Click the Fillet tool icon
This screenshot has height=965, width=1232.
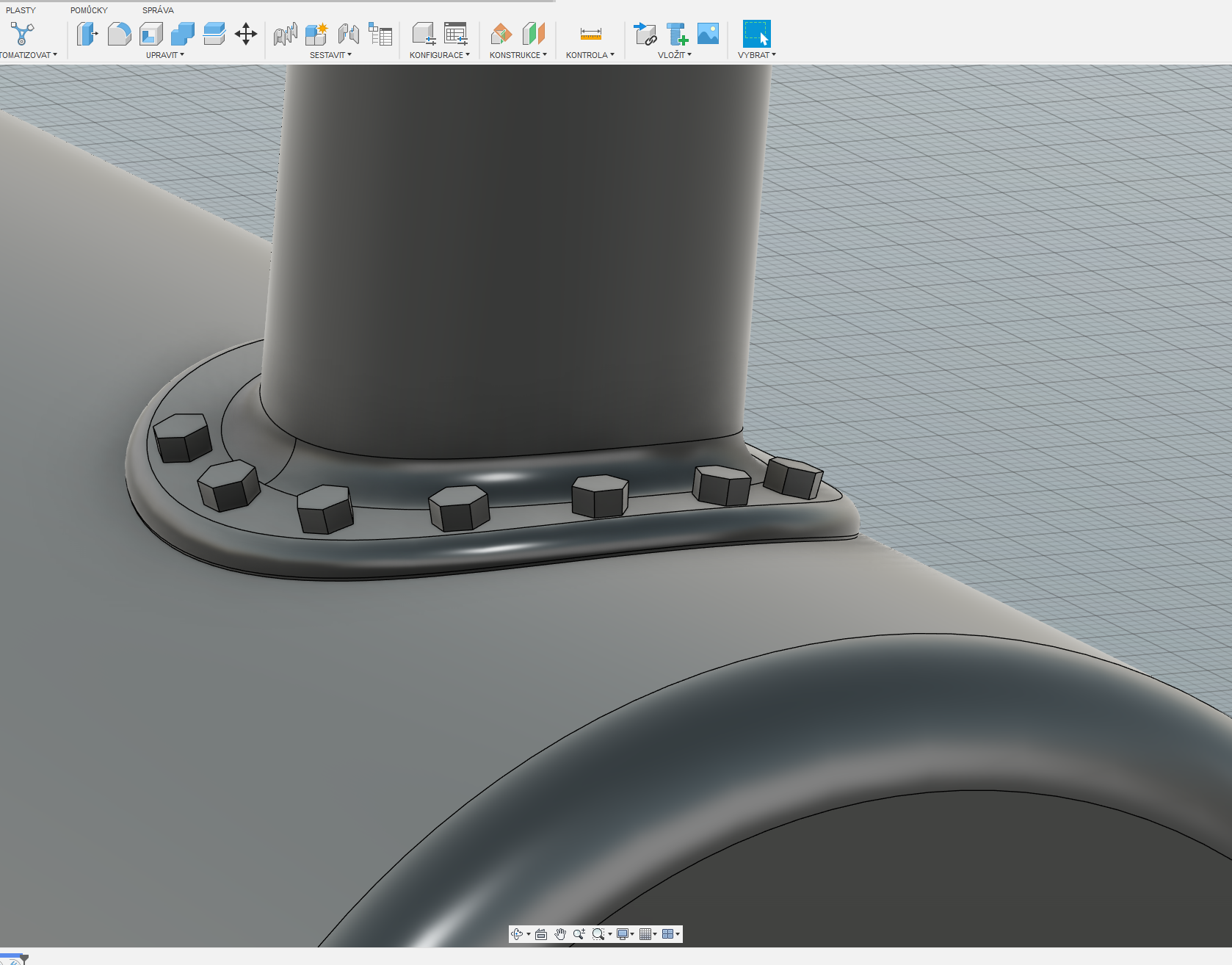click(x=119, y=34)
